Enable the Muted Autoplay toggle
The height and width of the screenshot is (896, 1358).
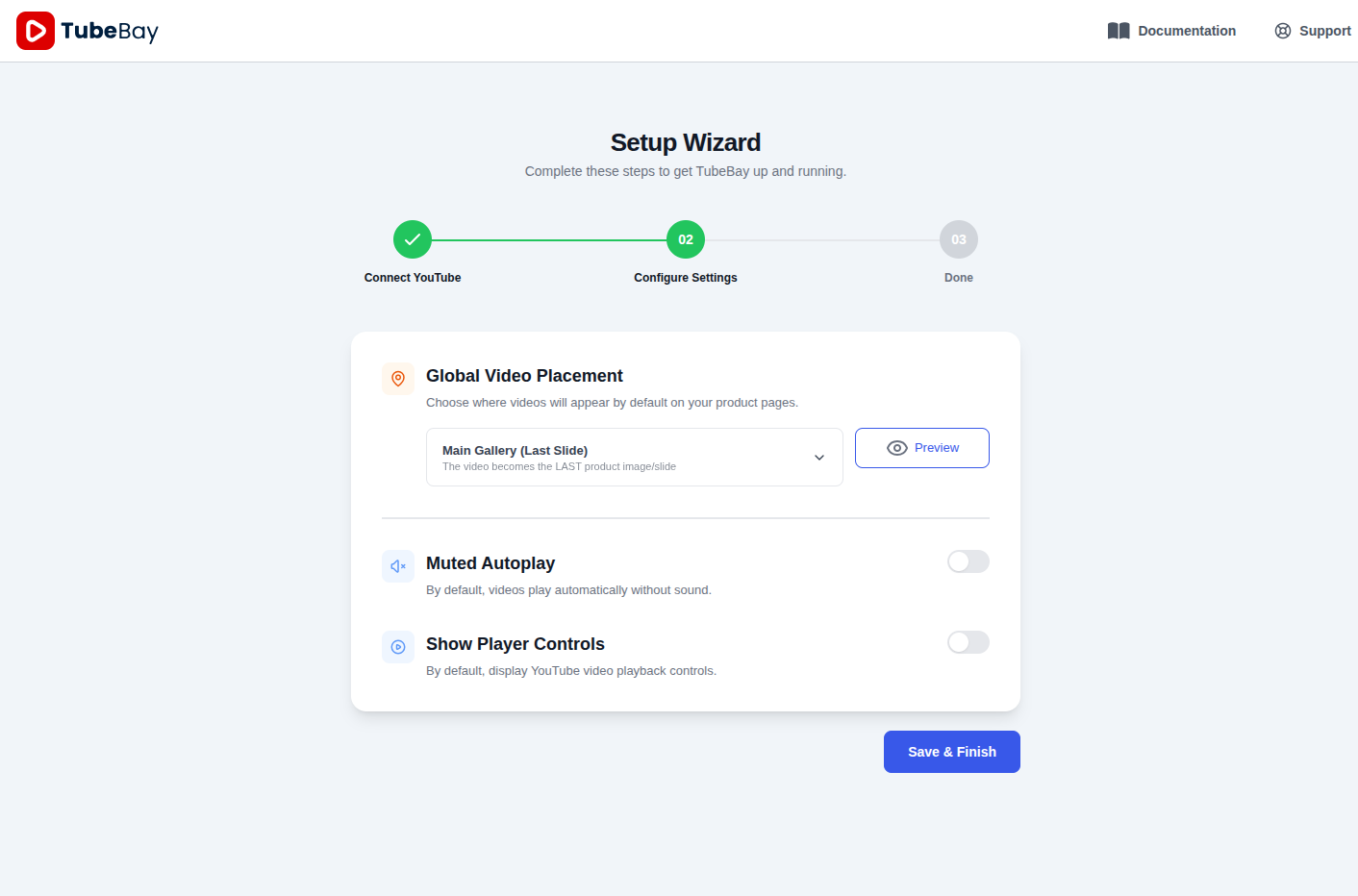pos(968,561)
